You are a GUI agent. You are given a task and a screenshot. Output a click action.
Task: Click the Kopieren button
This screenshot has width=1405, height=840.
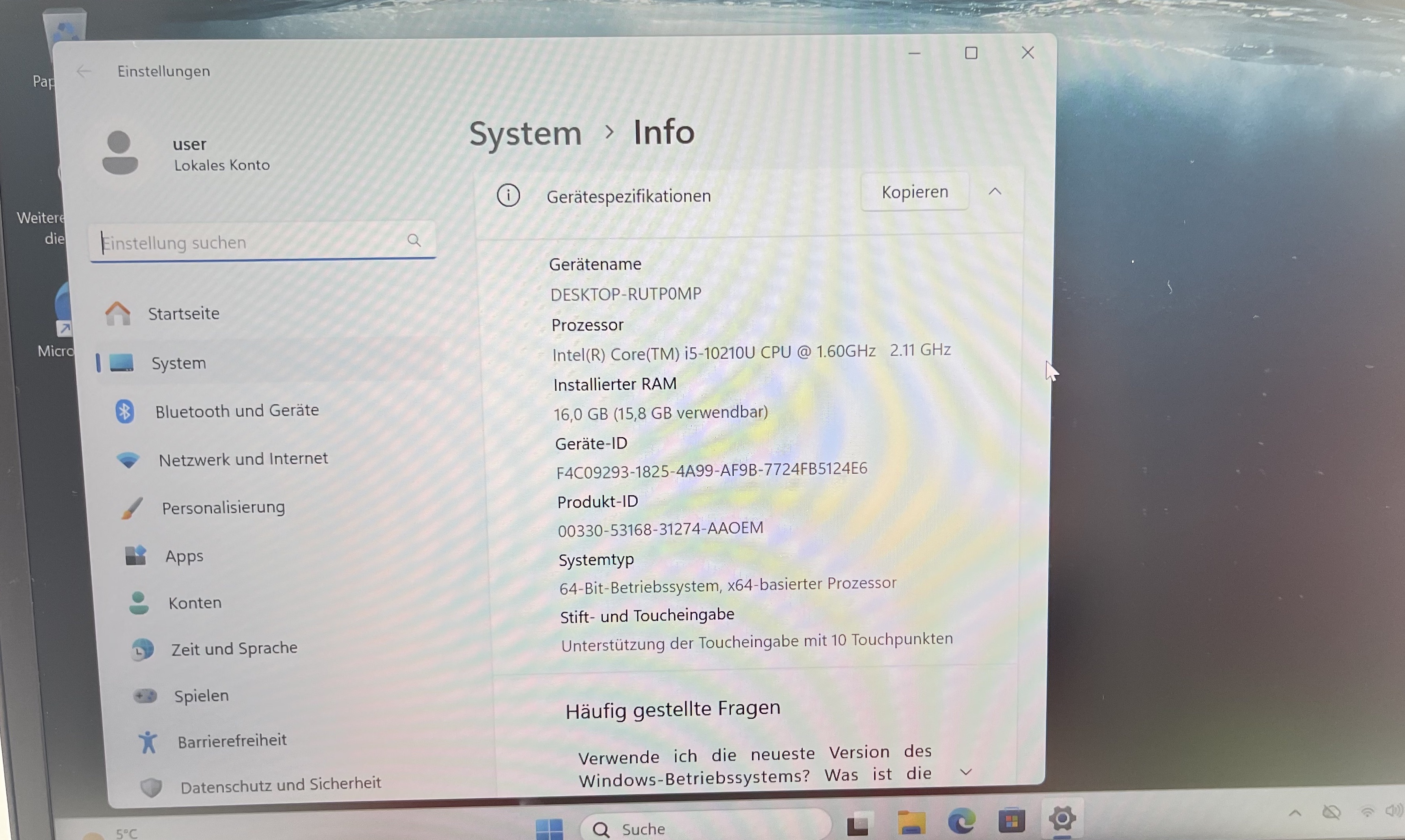pos(915,193)
